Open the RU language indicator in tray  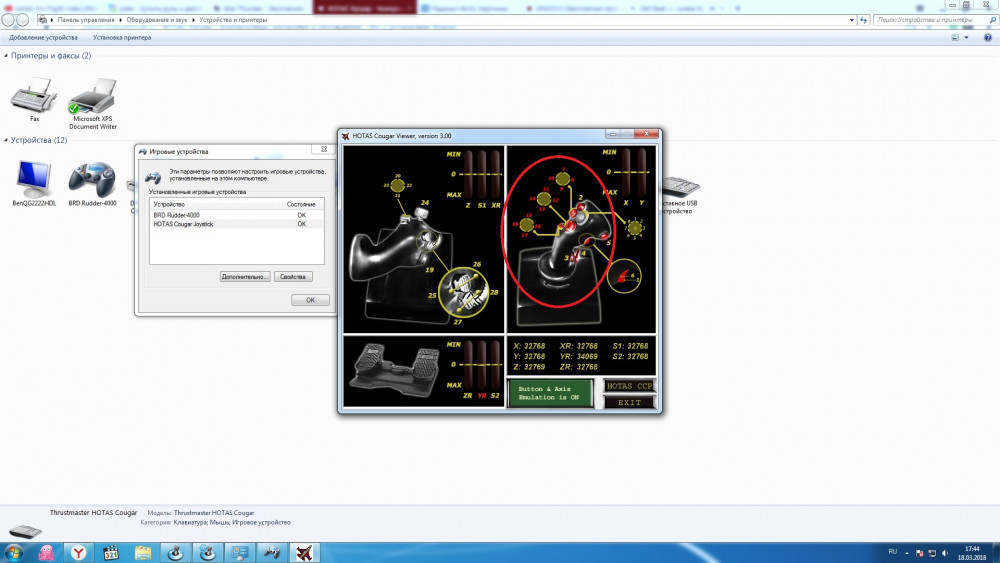pos(893,551)
